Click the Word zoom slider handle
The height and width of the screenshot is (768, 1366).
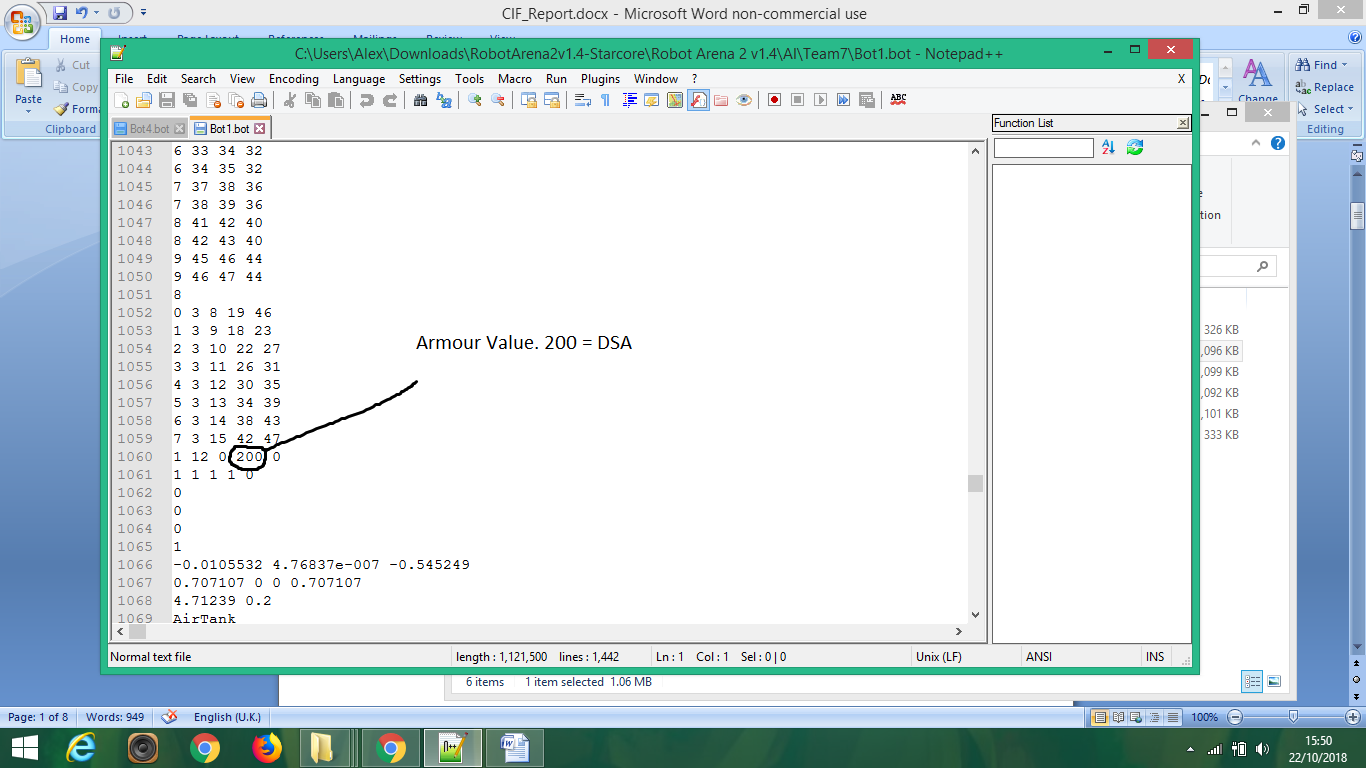[x=1293, y=717]
